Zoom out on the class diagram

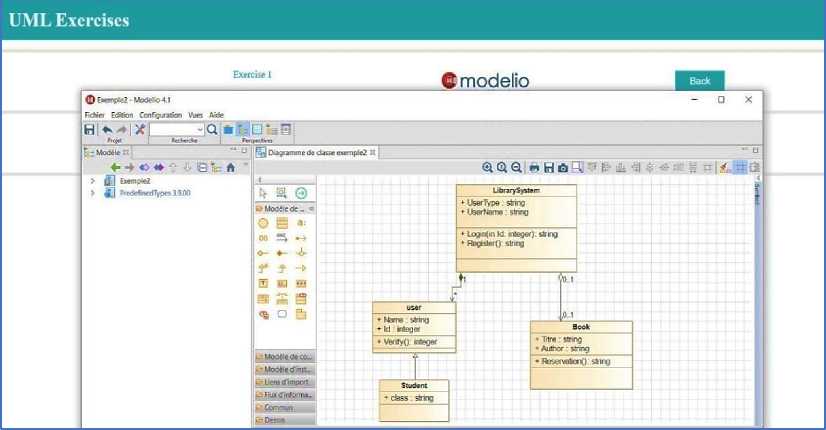click(x=517, y=168)
